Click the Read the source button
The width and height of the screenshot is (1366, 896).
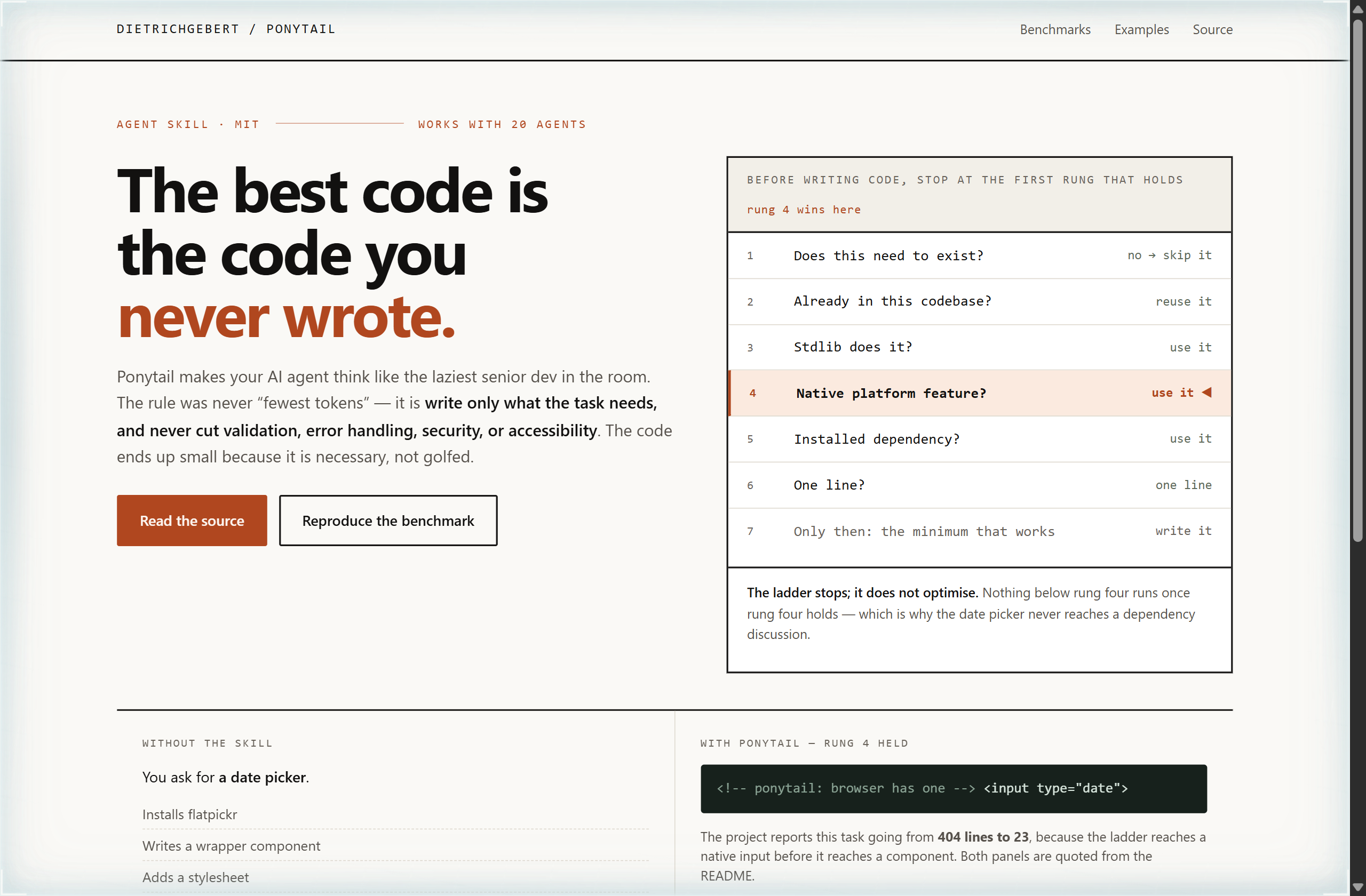(192, 521)
